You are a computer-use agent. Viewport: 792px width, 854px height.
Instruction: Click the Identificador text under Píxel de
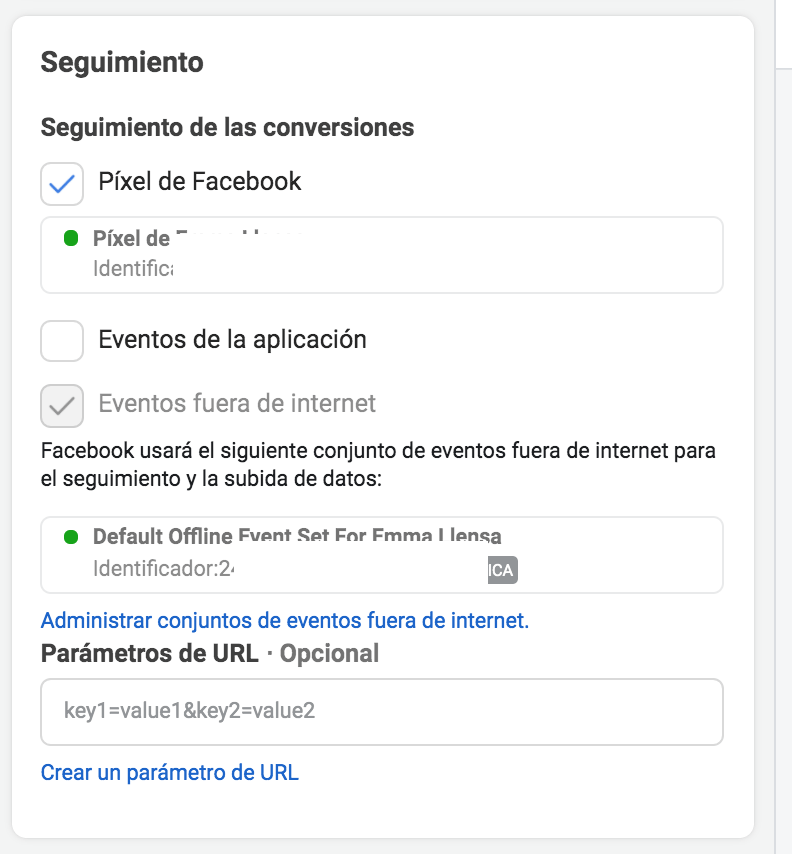[133, 269]
